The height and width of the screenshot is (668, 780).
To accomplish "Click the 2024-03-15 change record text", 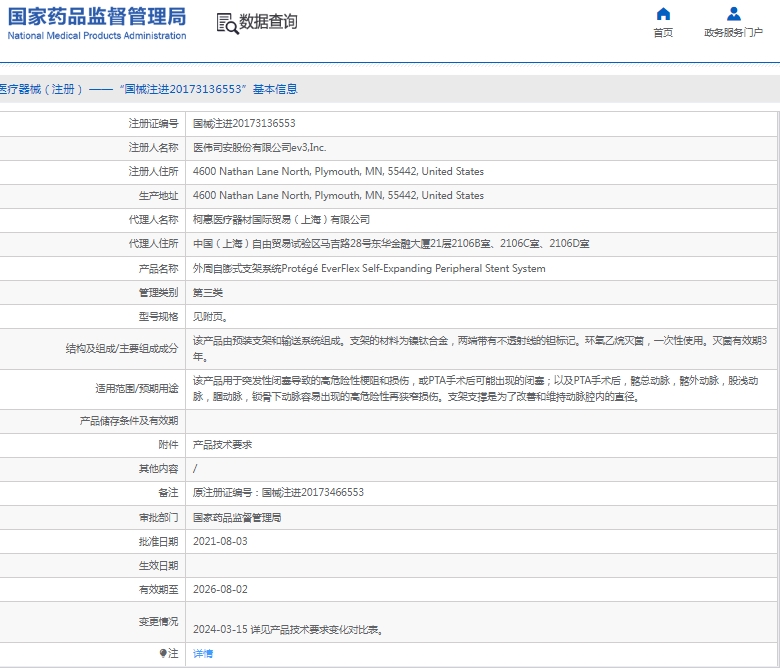I will [289, 630].
